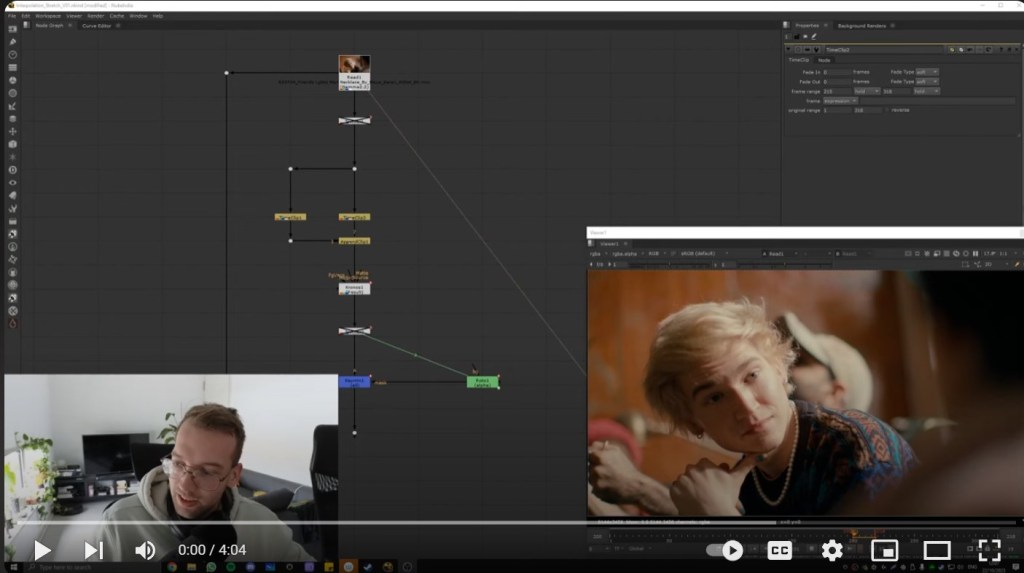Click the pencil icon in Properties toolbar
The image size is (1024, 573).
pos(814,37)
